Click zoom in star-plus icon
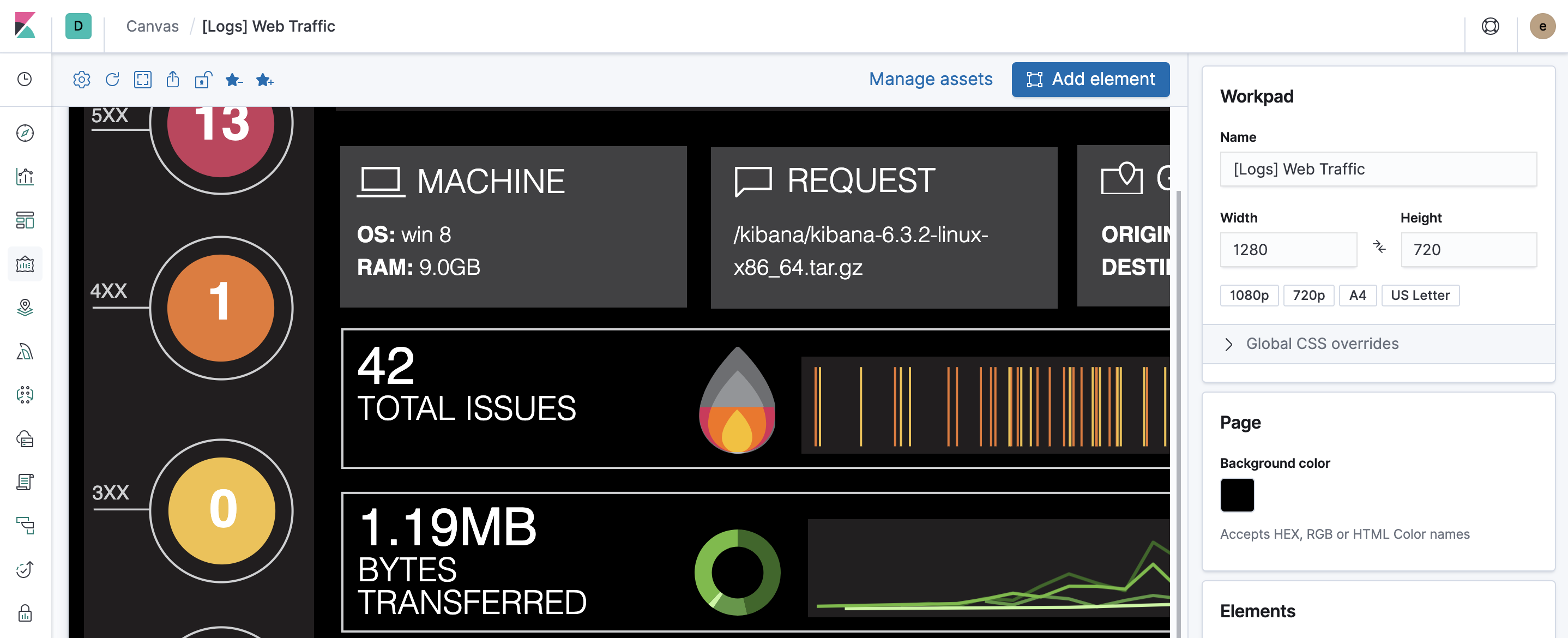Image resolution: width=1568 pixels, height=638 pixels. (x=265, y=80)
